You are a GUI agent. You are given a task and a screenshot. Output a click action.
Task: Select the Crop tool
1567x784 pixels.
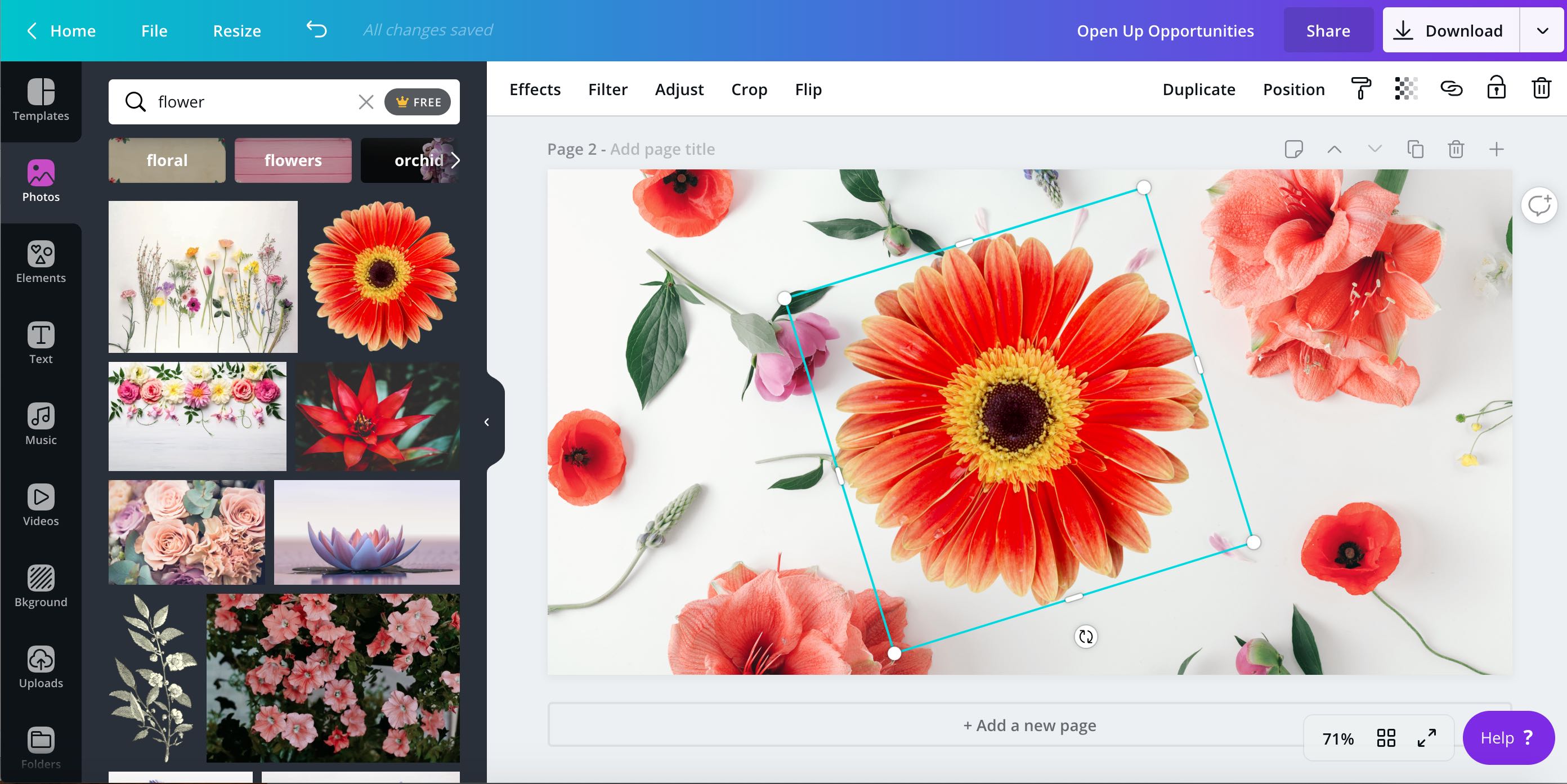tap(749, 89)
